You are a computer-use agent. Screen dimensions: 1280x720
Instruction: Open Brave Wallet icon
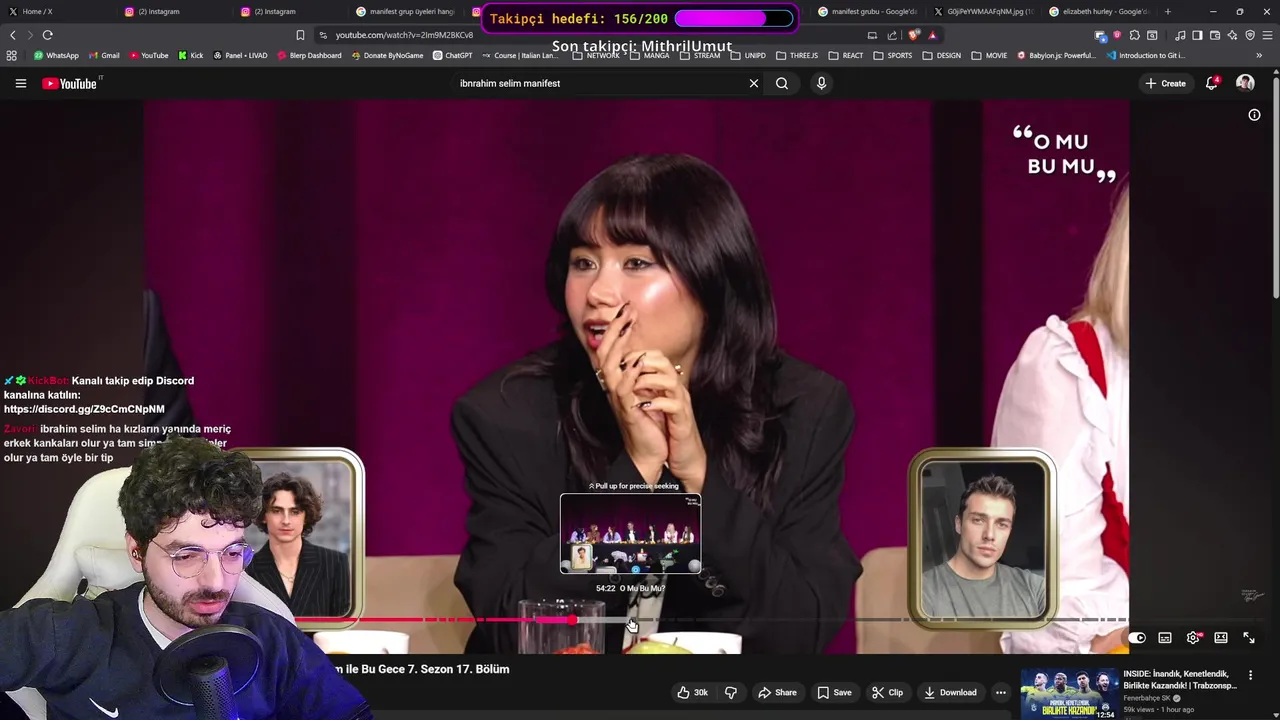[x=1215, y=35]
